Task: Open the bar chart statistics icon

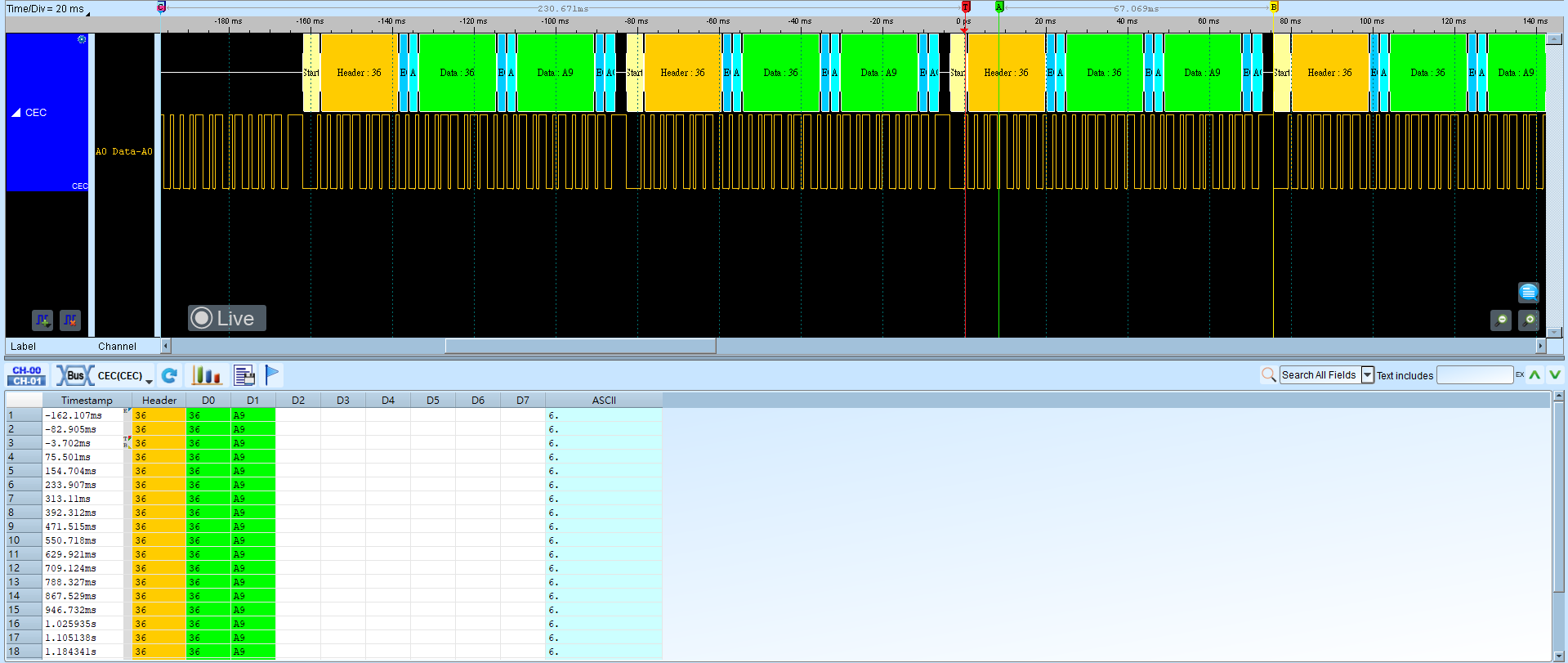Action: [x=206, y=375]
